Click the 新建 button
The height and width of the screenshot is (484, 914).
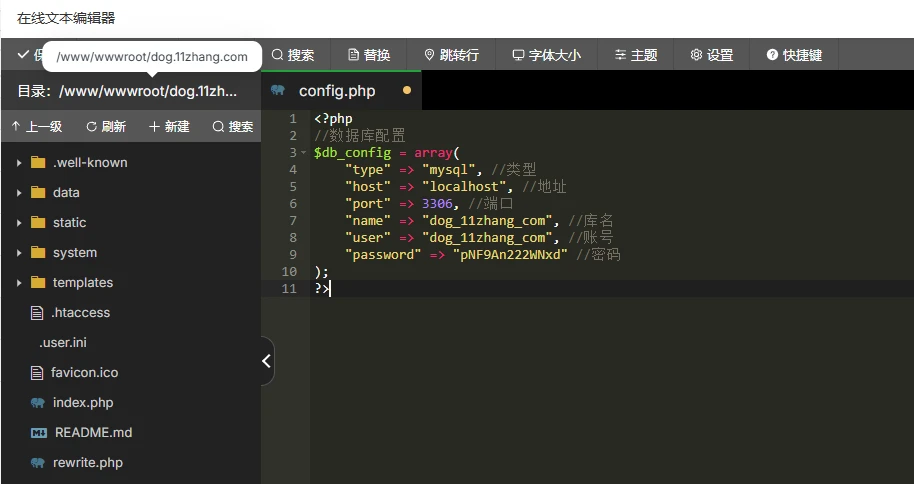169,126
